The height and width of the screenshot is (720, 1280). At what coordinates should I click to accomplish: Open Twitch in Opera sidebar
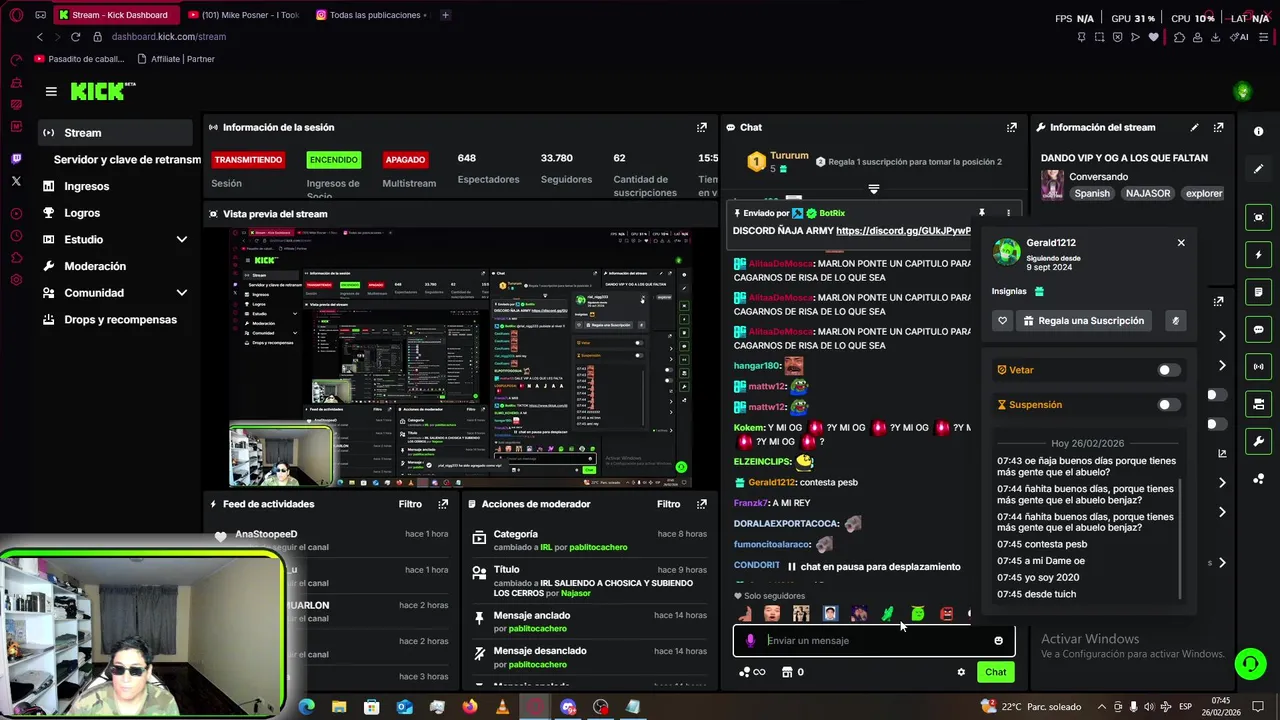point(16,159)
